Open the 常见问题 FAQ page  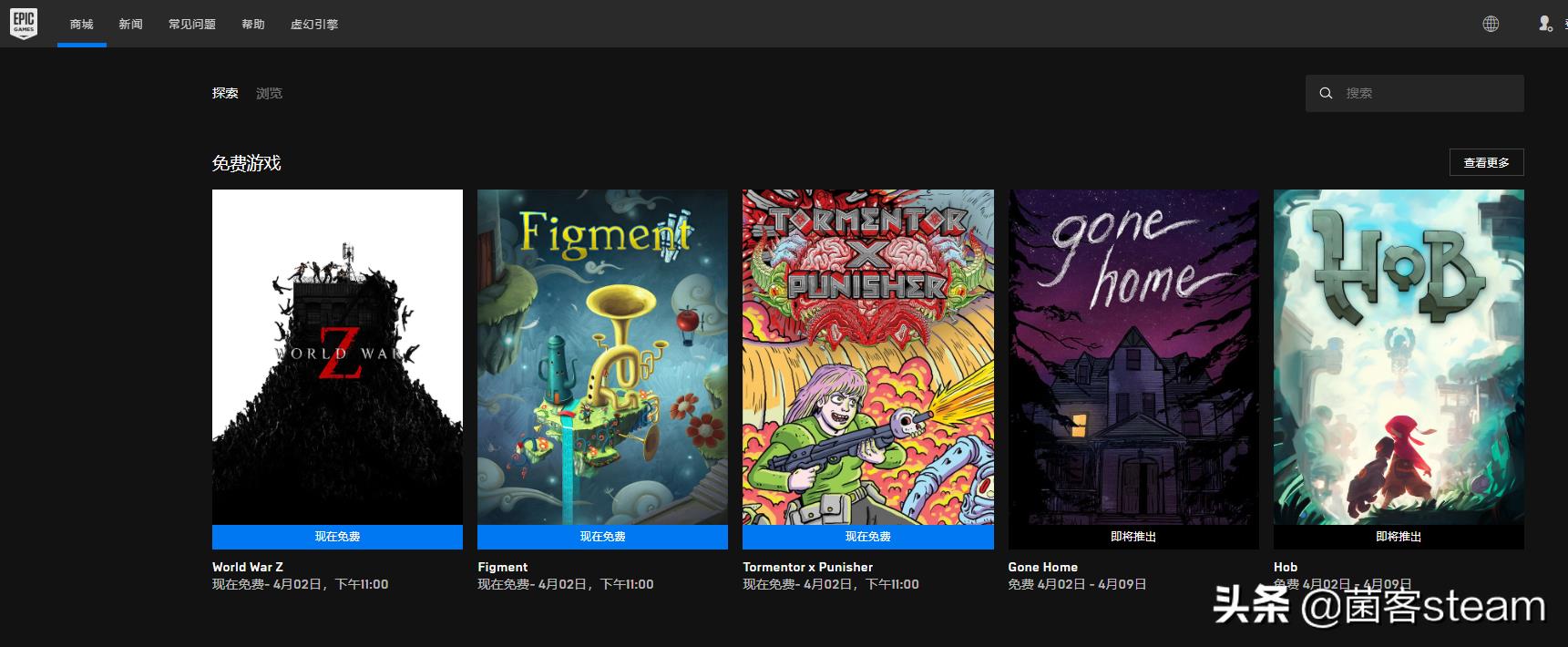[192, 24]
